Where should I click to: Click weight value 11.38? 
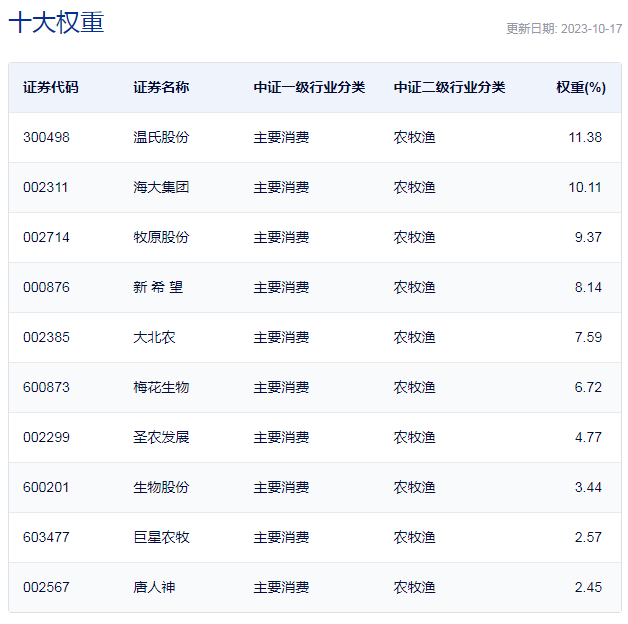(585, 137)
